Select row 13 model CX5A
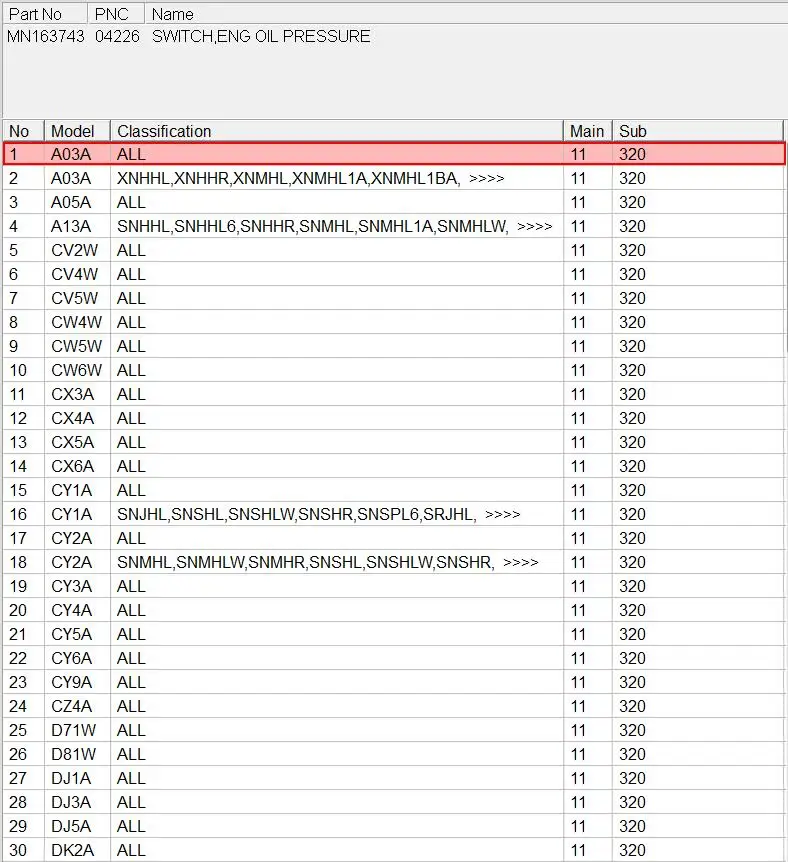 point(72,443)
